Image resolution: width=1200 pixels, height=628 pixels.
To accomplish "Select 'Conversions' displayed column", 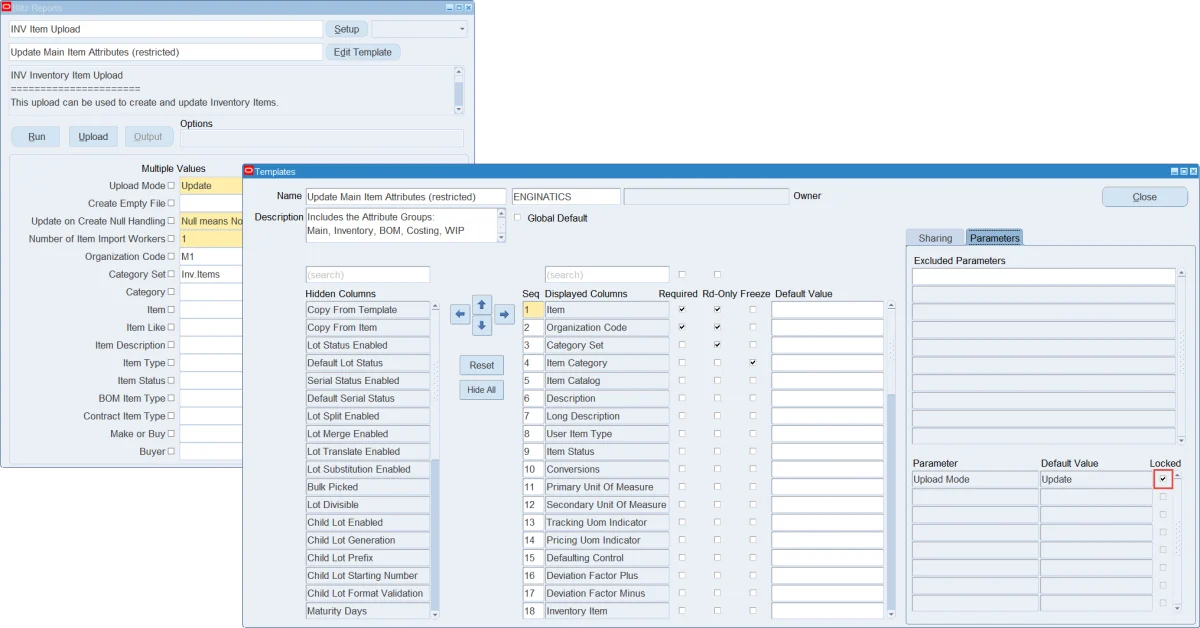I will 607,469.
